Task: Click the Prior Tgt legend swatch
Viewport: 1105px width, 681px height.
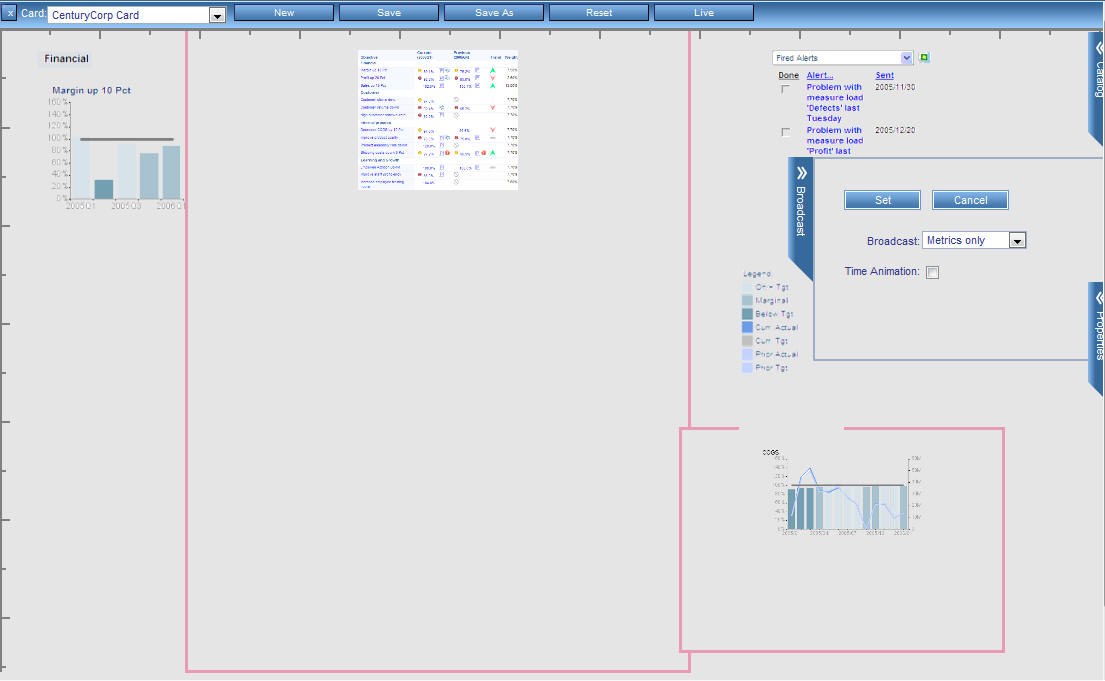Action: [x=747, y=367]
